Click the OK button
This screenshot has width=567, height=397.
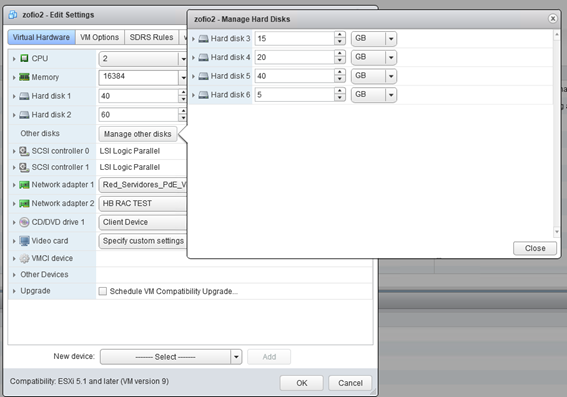pyautogui.click(x=302, y=383)
